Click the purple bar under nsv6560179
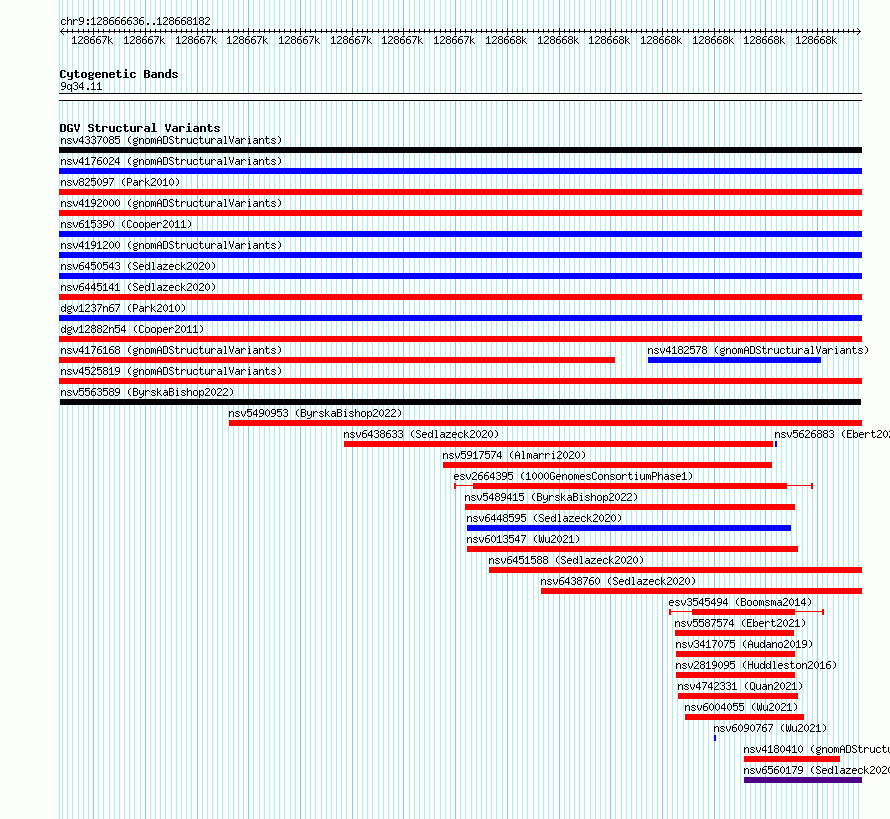The width and height of the screenshot is (890, 819). click(x=803, y=780)
